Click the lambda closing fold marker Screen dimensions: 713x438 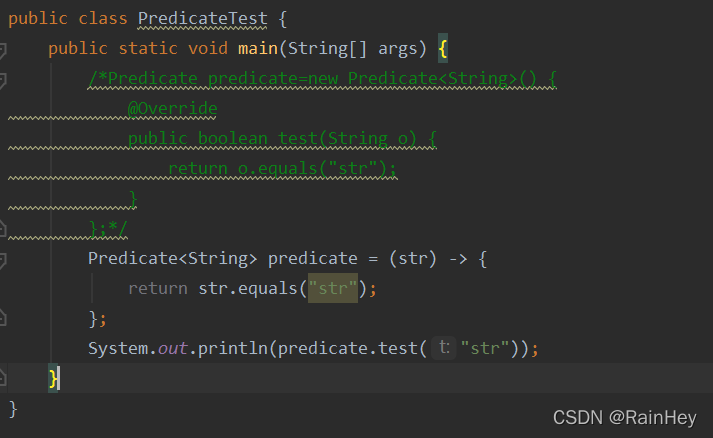pos(2,318)
